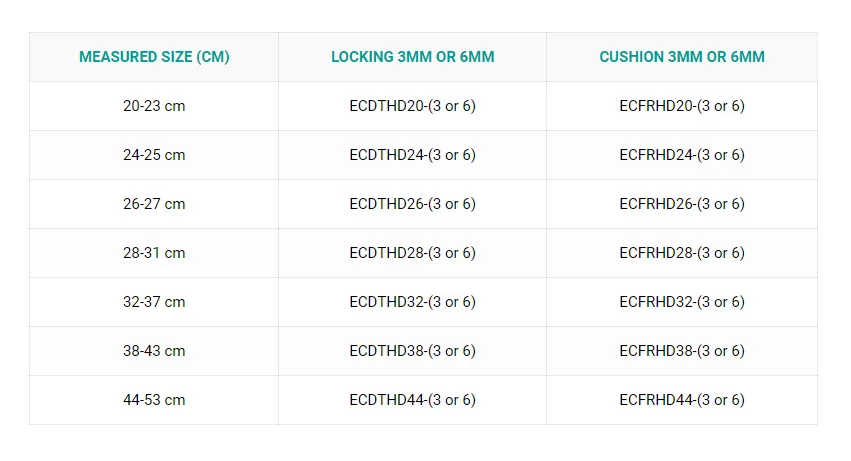Image resolution: width=851 pixels, height=461 pixels.
Task: Click locking part code ECDTHD28-(3 or 6)
Action: 412,253
